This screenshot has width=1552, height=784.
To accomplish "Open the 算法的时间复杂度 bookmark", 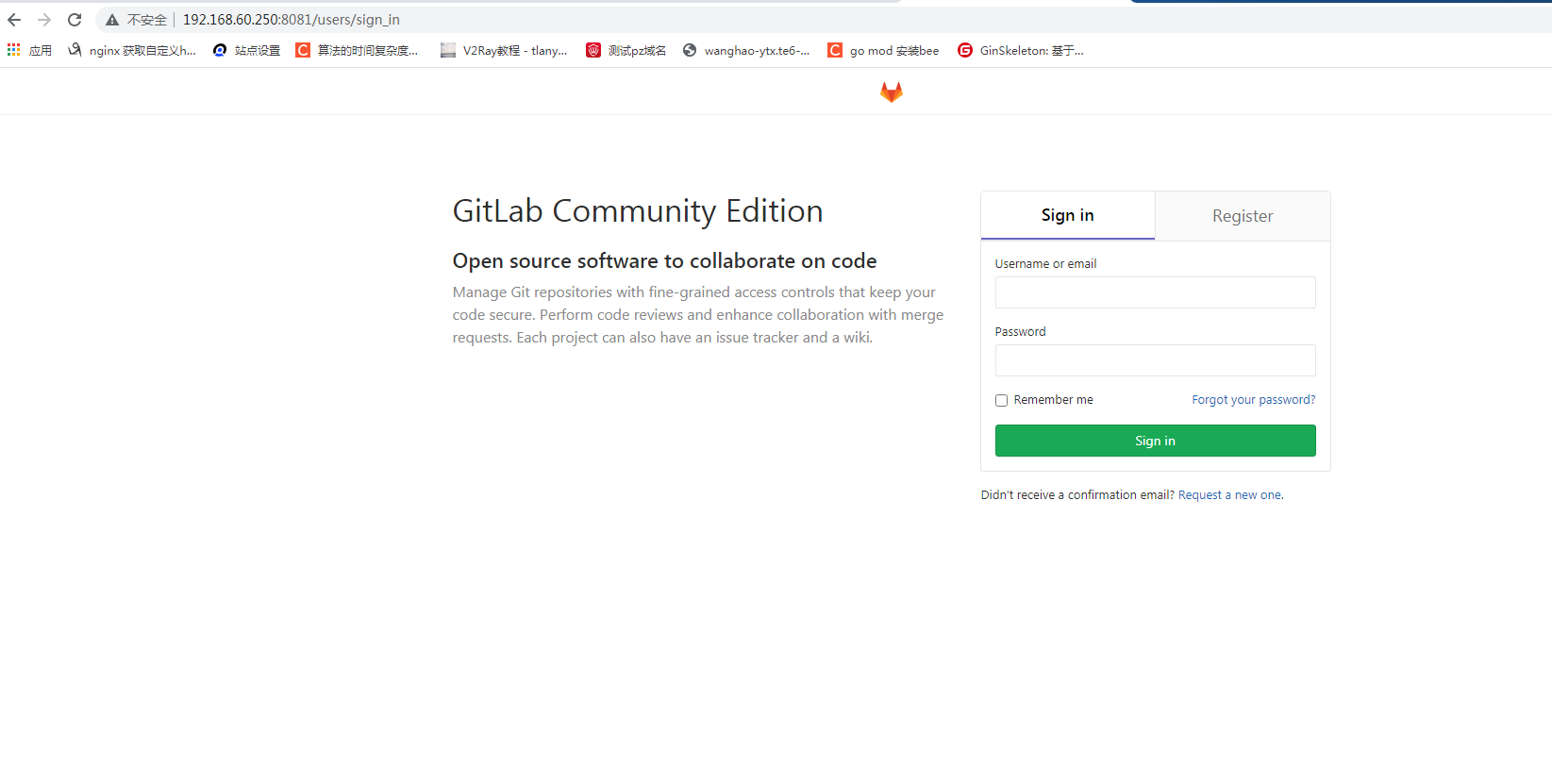I will (x=357, y=50).
